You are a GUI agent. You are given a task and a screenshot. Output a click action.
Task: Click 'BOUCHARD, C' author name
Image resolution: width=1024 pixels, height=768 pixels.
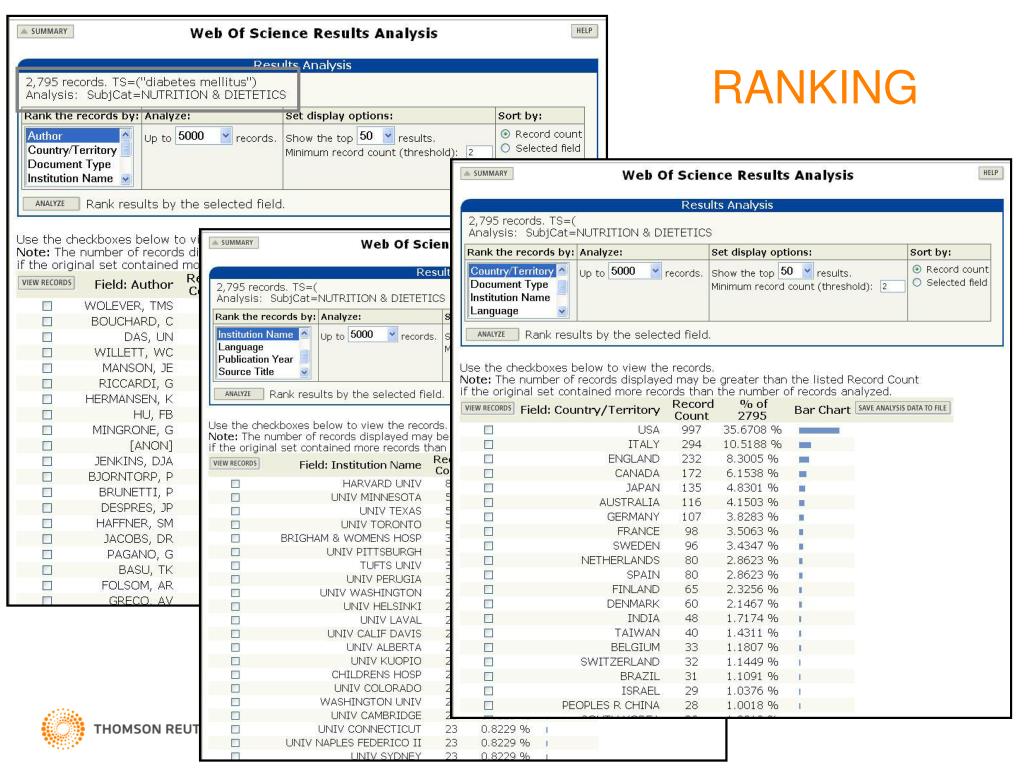[132, 321]
